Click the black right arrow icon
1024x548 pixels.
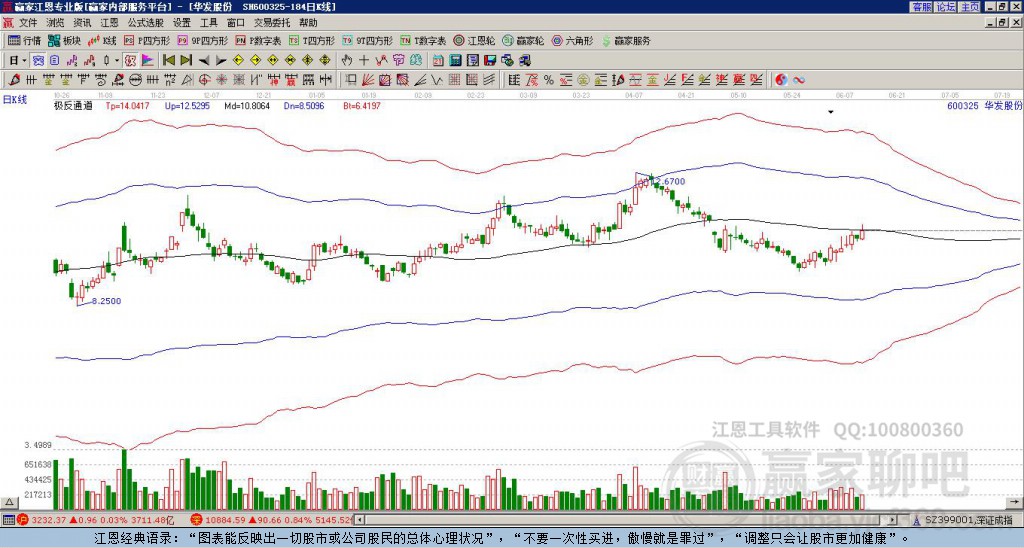tap(221, 61)
